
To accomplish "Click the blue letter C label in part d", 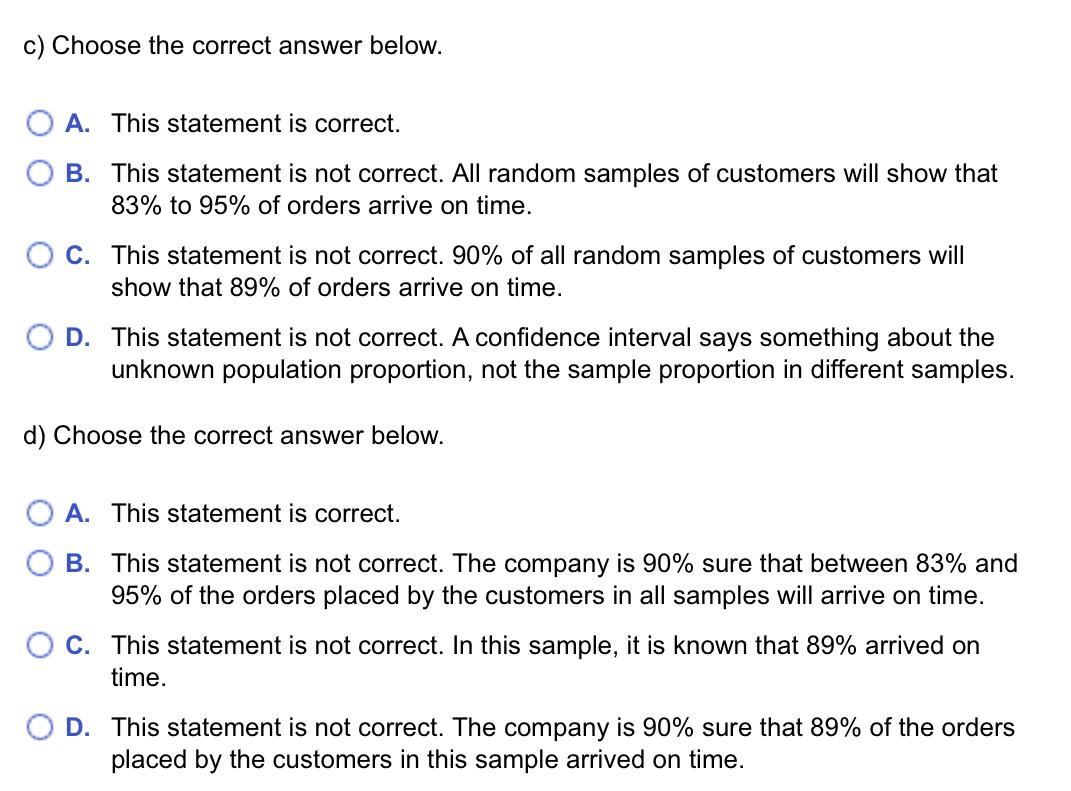I will tap(77, 646).
